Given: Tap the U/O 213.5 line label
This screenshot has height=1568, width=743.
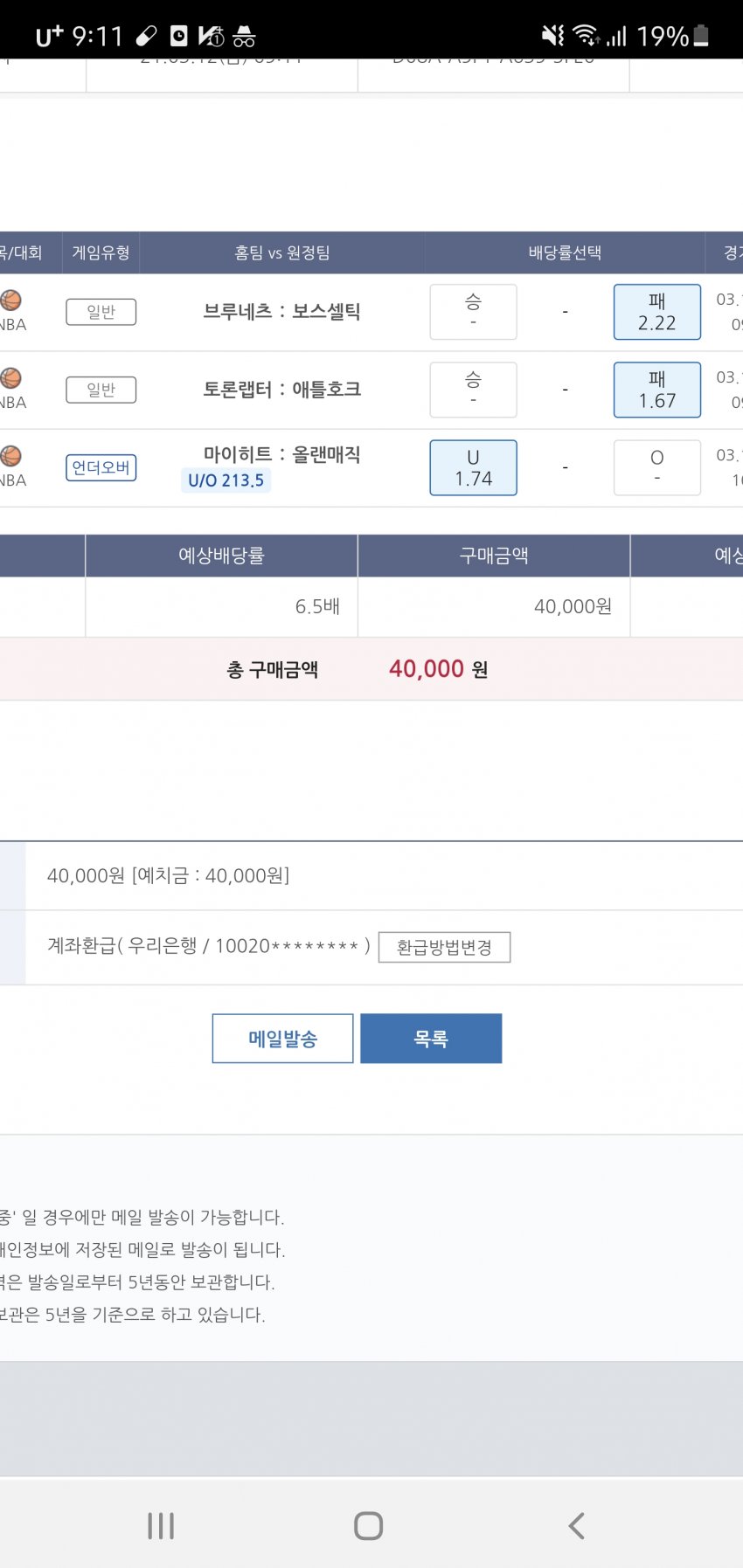Looking at the screenshot, I should [x=226, y=480].
